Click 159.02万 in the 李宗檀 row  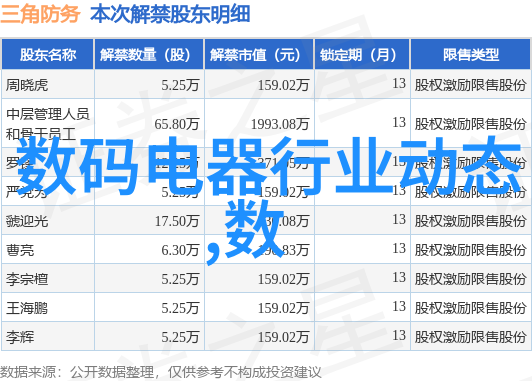pyautogui.click(x=283, y=279)
